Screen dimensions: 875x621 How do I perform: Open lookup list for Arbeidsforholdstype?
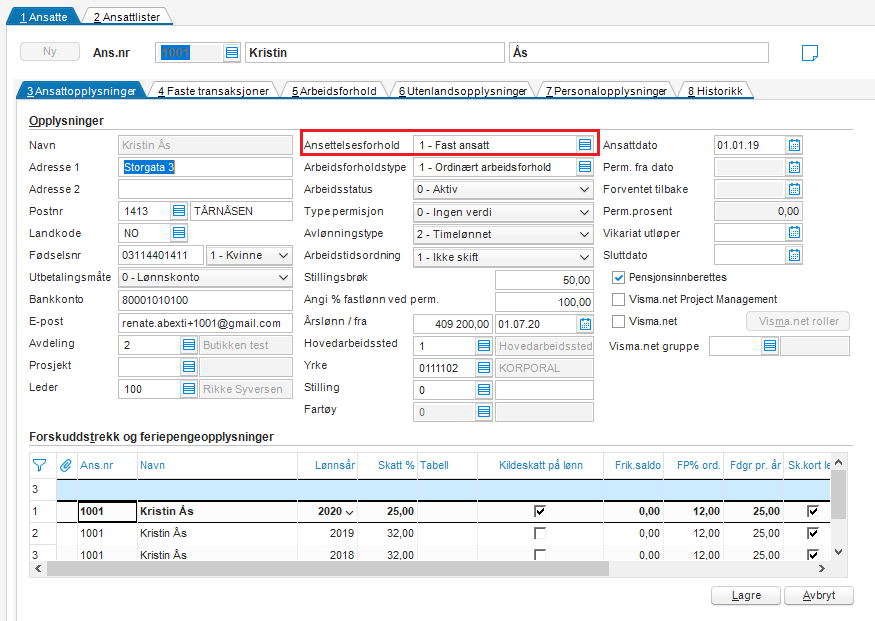(x=584, y=167)
